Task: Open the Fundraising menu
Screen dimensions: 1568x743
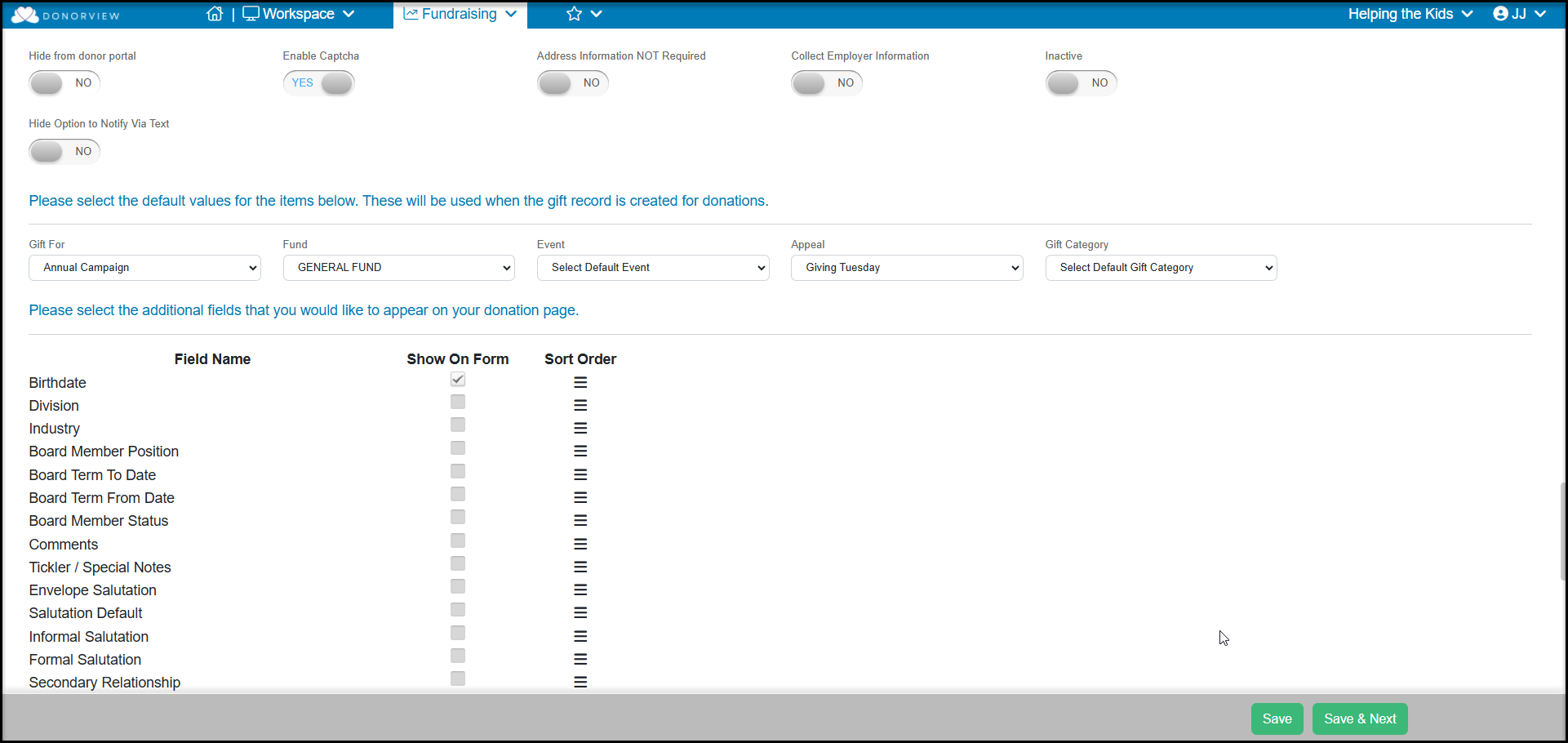Action: point(460,14)
